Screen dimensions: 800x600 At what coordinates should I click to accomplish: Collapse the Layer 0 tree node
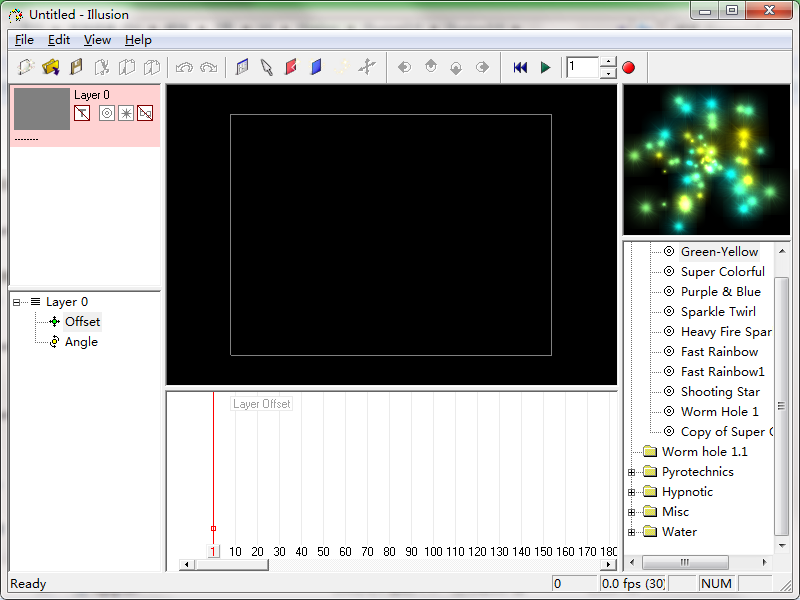click(17, 302)
